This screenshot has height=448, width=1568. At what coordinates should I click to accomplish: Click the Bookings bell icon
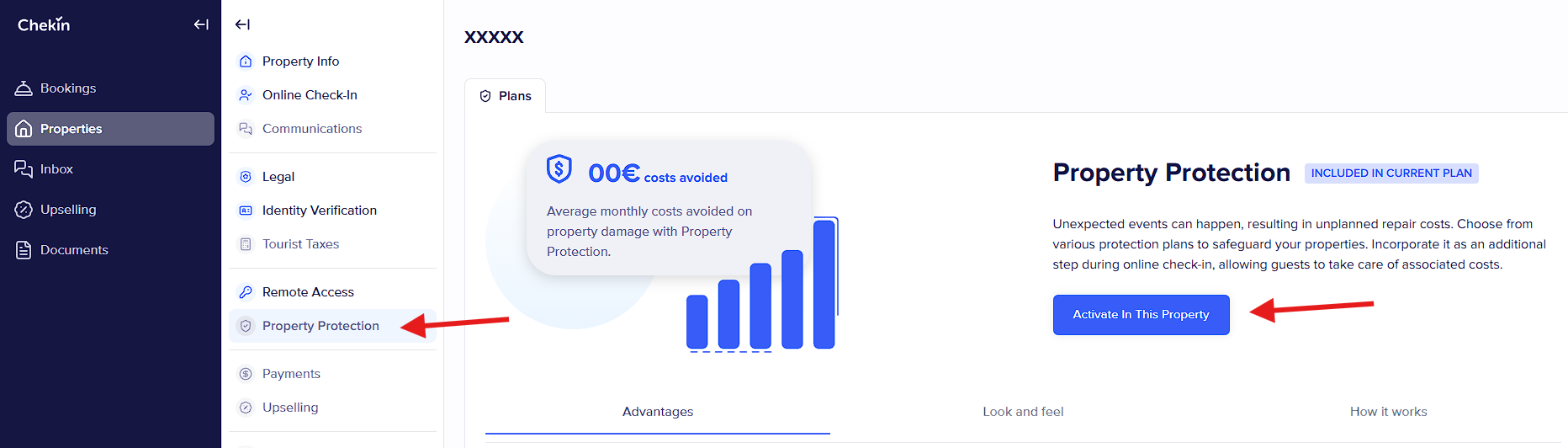[x=24, y=88]
